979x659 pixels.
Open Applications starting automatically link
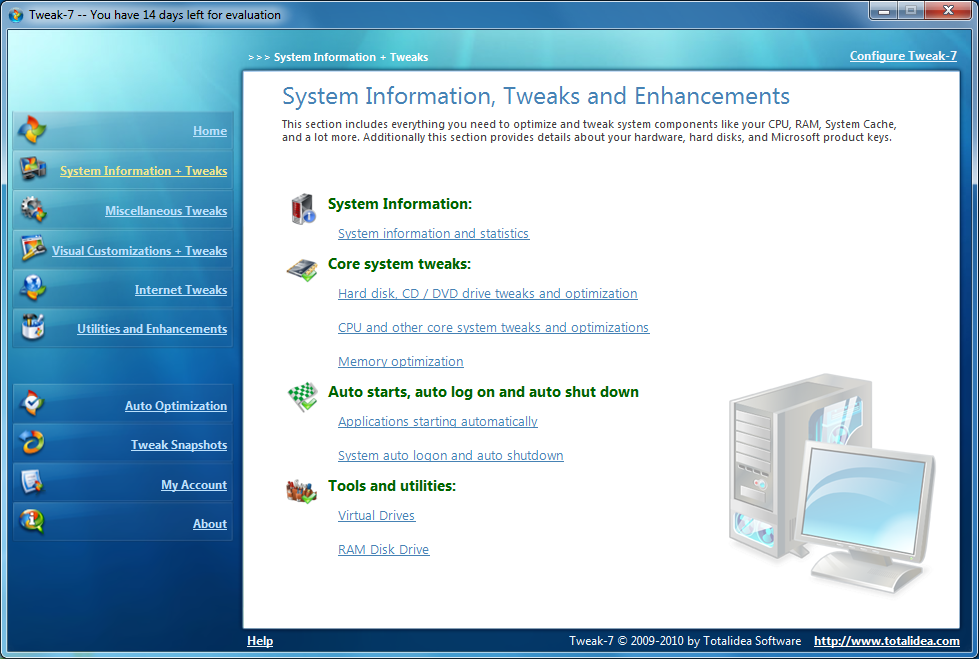438,422
